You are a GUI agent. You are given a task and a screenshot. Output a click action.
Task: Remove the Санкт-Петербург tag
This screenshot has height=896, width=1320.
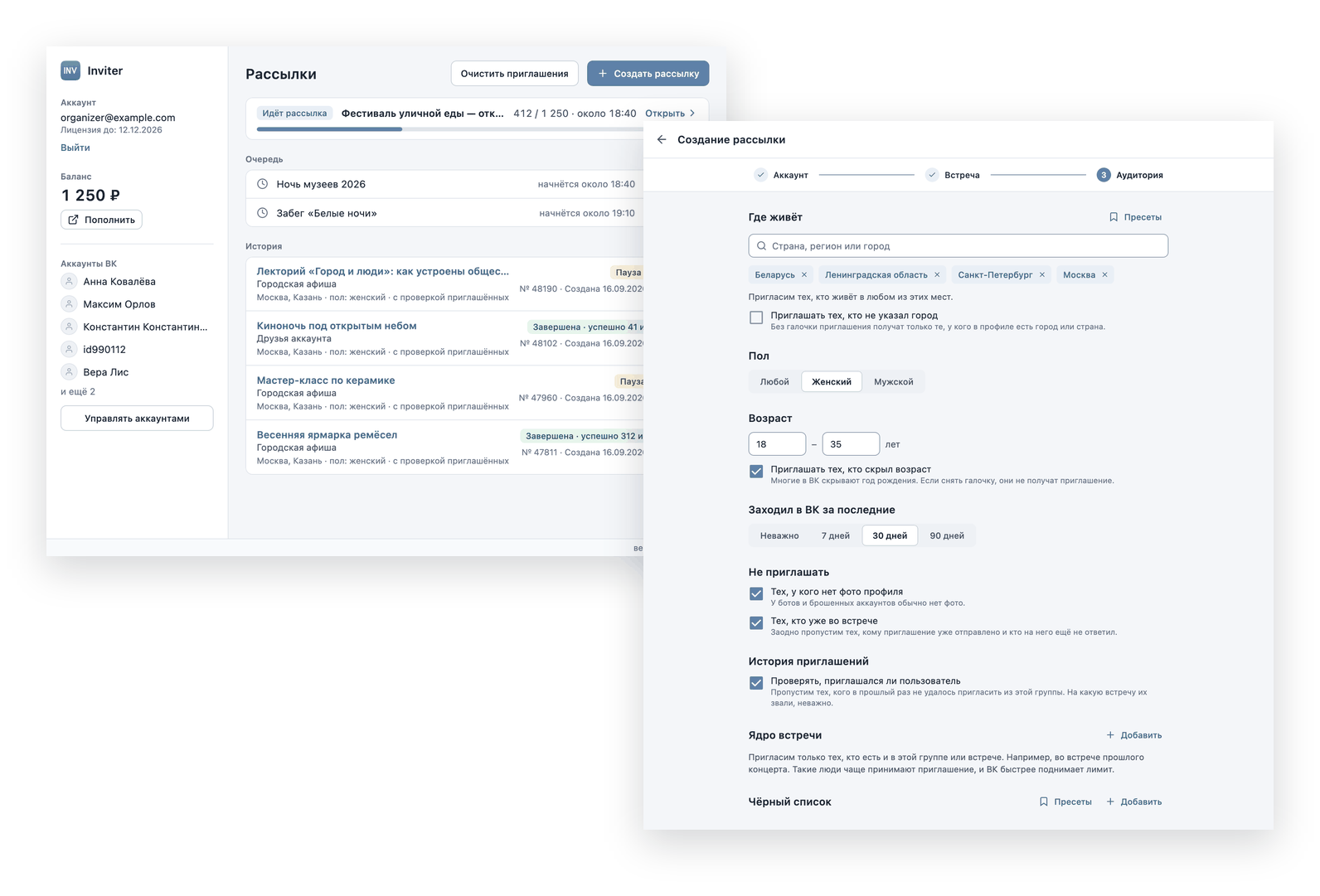[x=1042, y=275]
